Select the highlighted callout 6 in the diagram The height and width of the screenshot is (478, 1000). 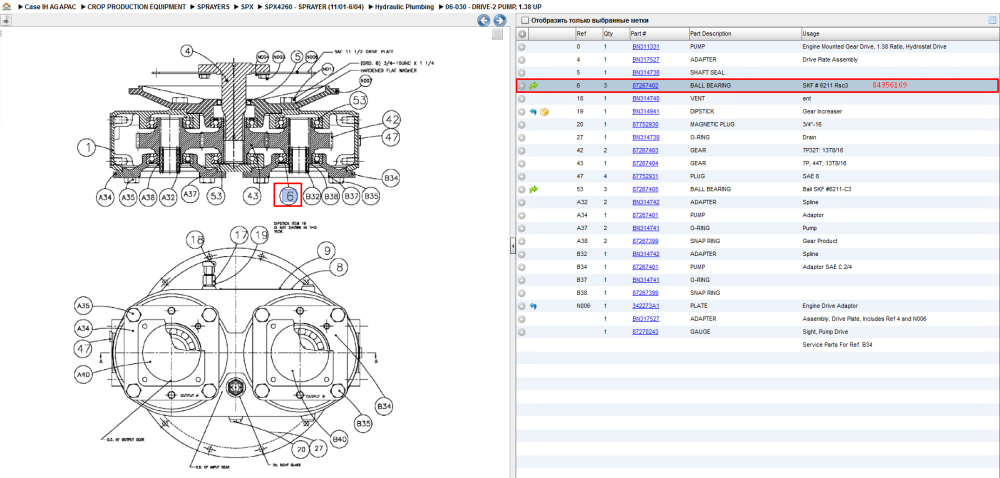[x=290, y=196]
